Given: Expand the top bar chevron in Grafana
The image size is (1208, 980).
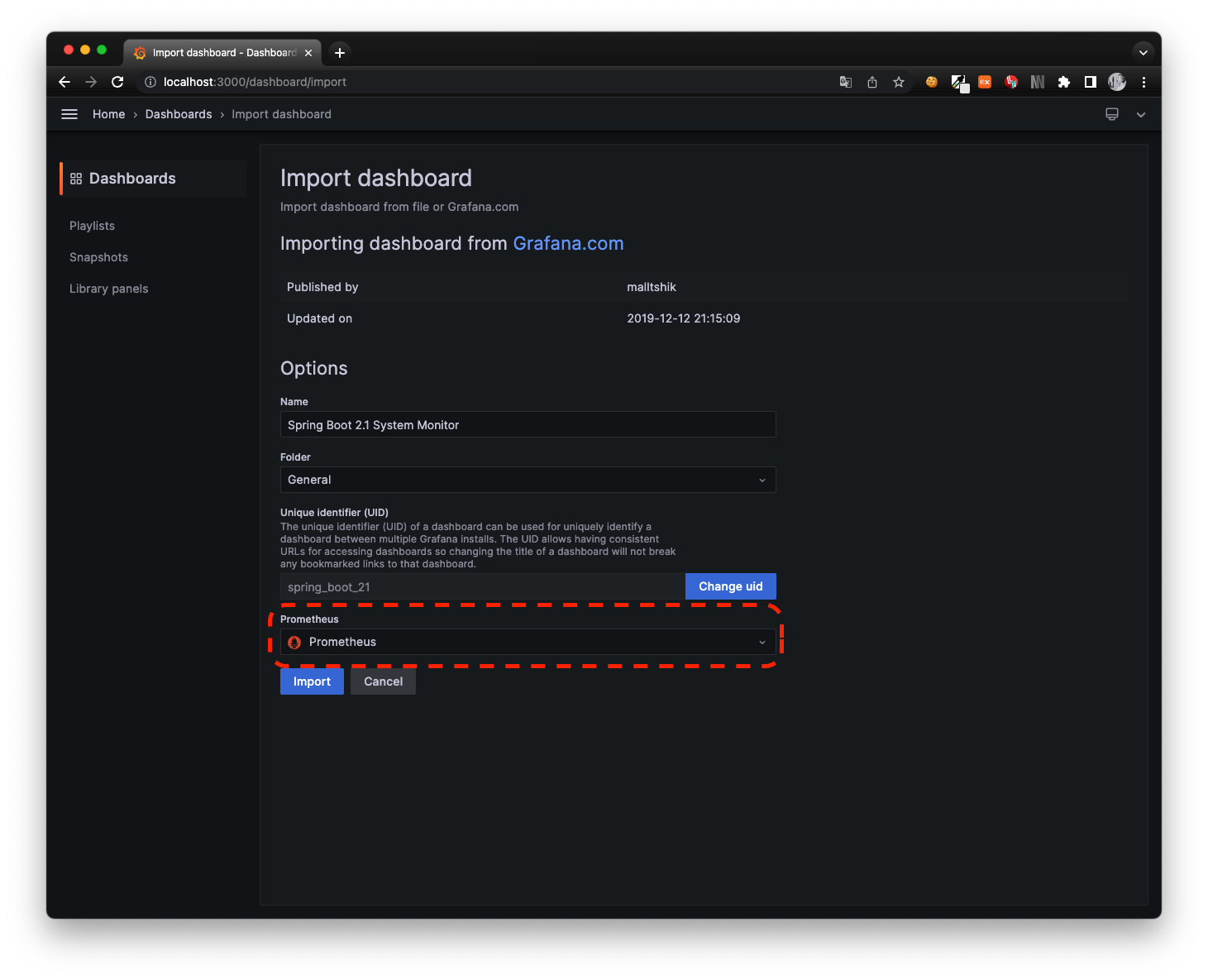Looking at the screenshot, I should click(x=1141, y=115).
